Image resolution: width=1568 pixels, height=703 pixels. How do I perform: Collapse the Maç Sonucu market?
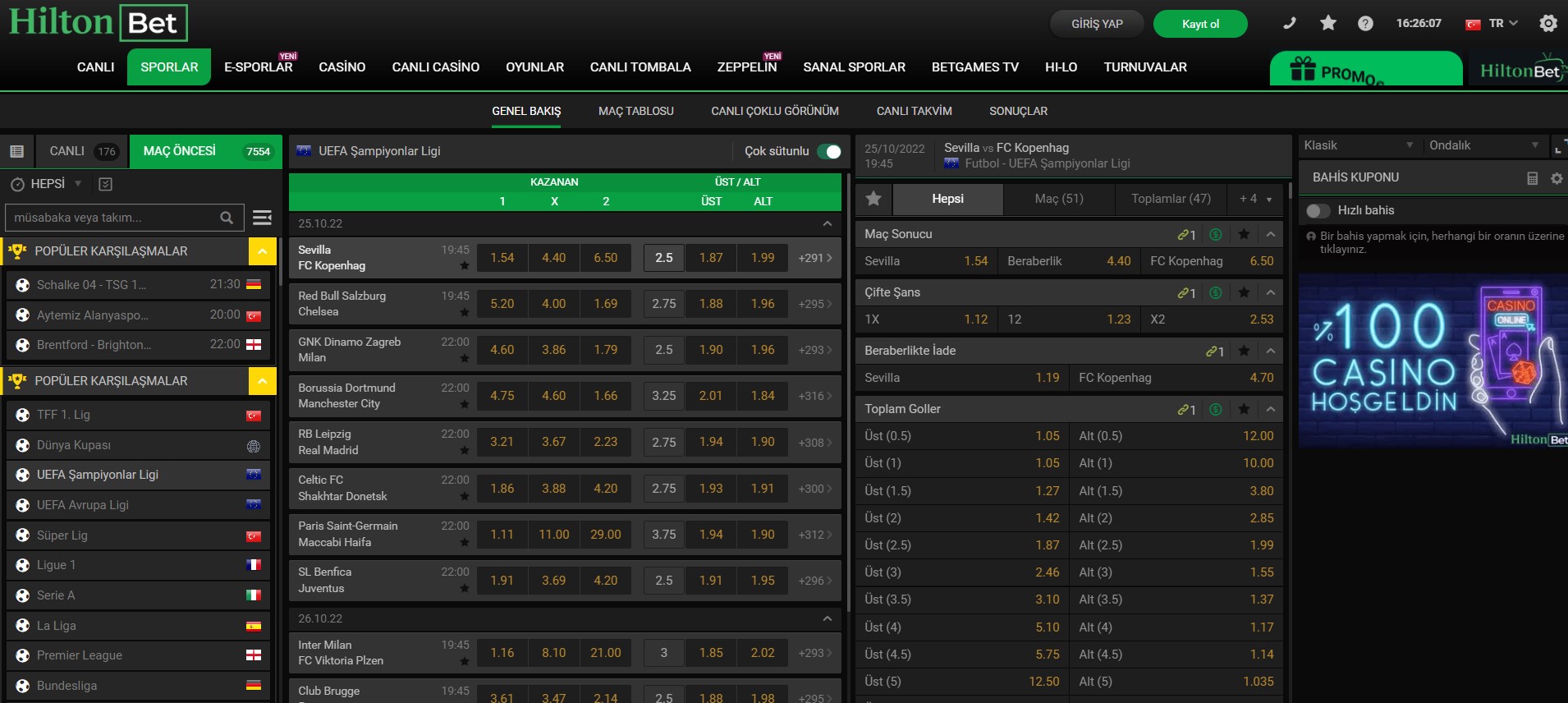tap(1271, 234)
